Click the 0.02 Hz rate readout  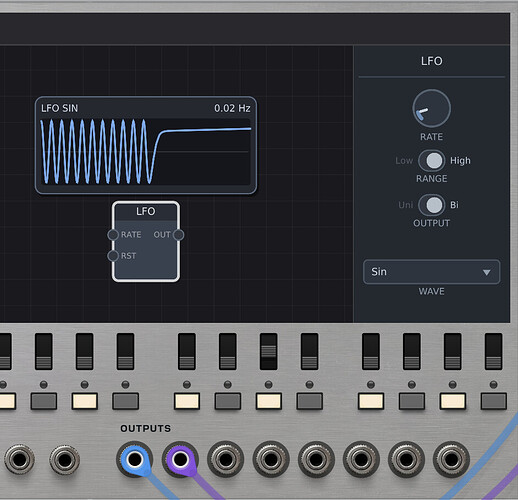232,108
